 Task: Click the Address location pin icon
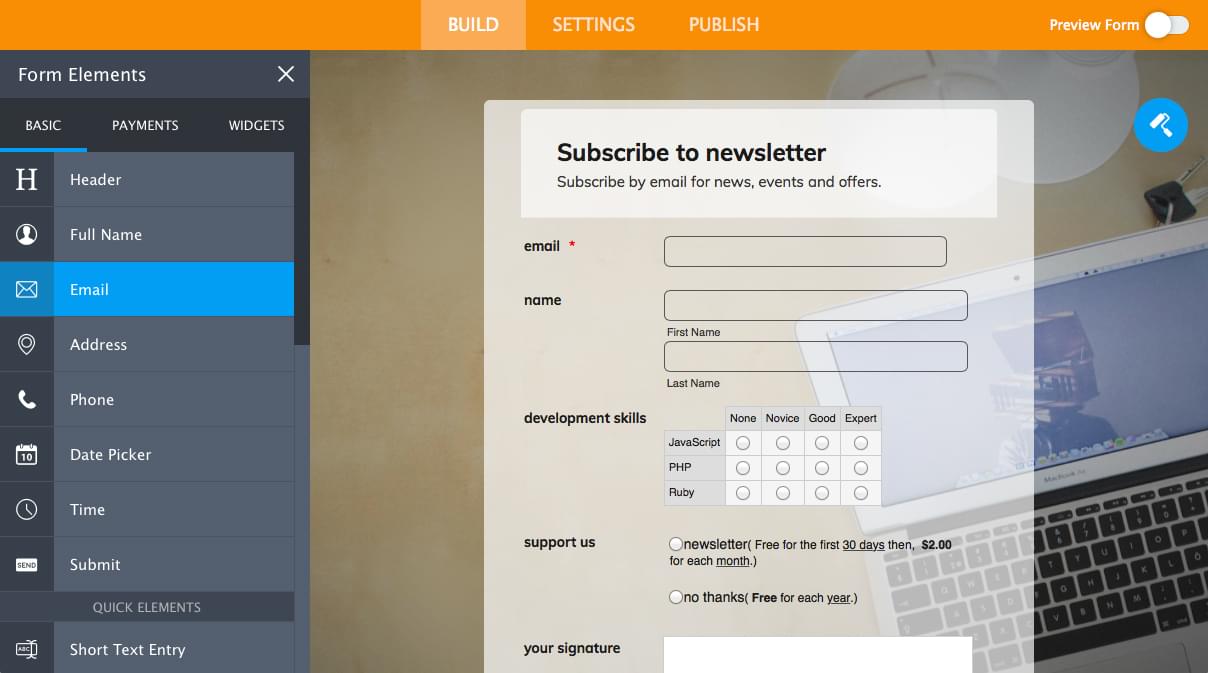tap(27, 344)
